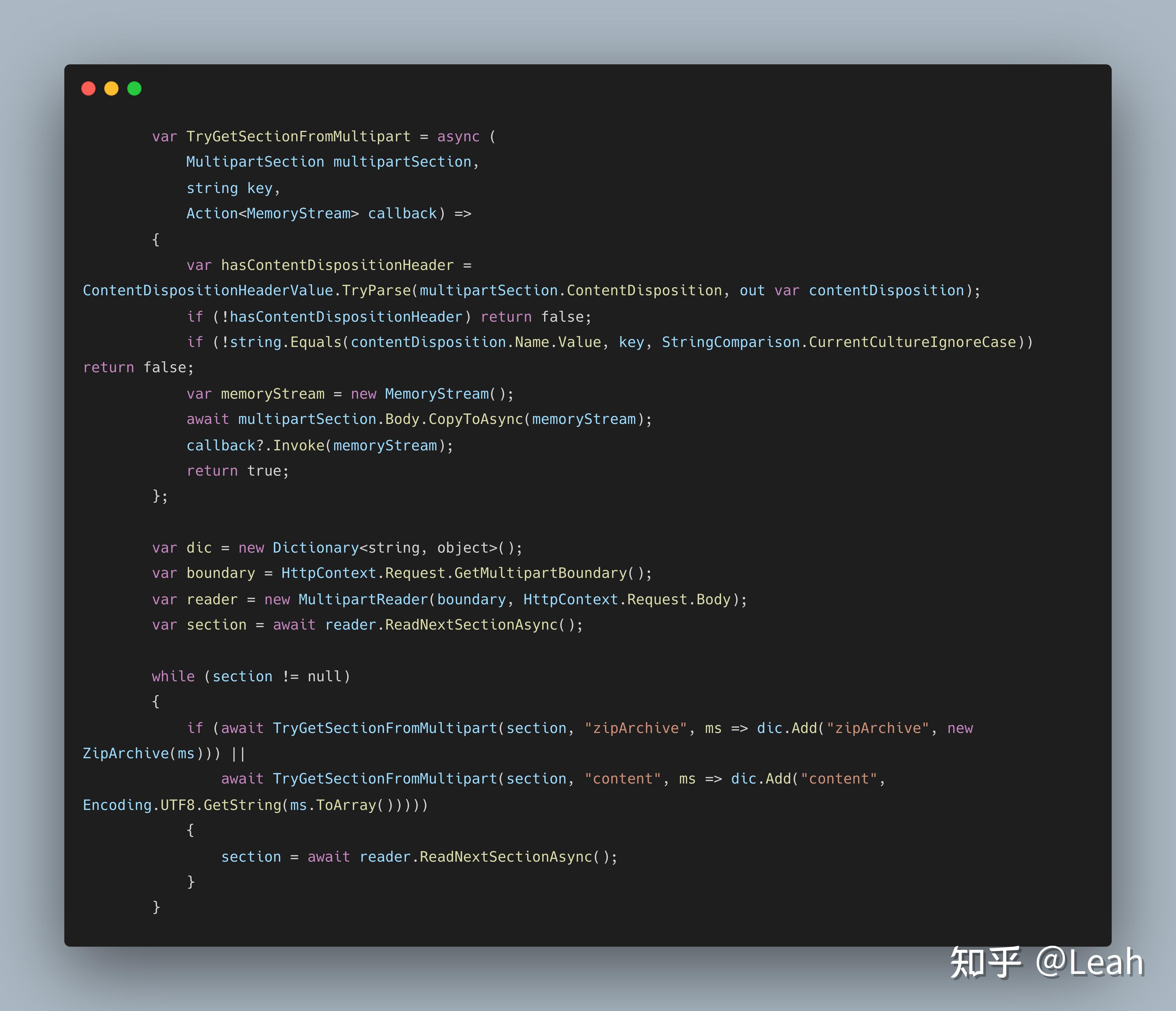Image resolution: width=1176 pixels, height=1011 pixels.
Task: Click "var section = await reader.ReadNextSectionAsync();" declaration
Action: [x=367, y=625]
